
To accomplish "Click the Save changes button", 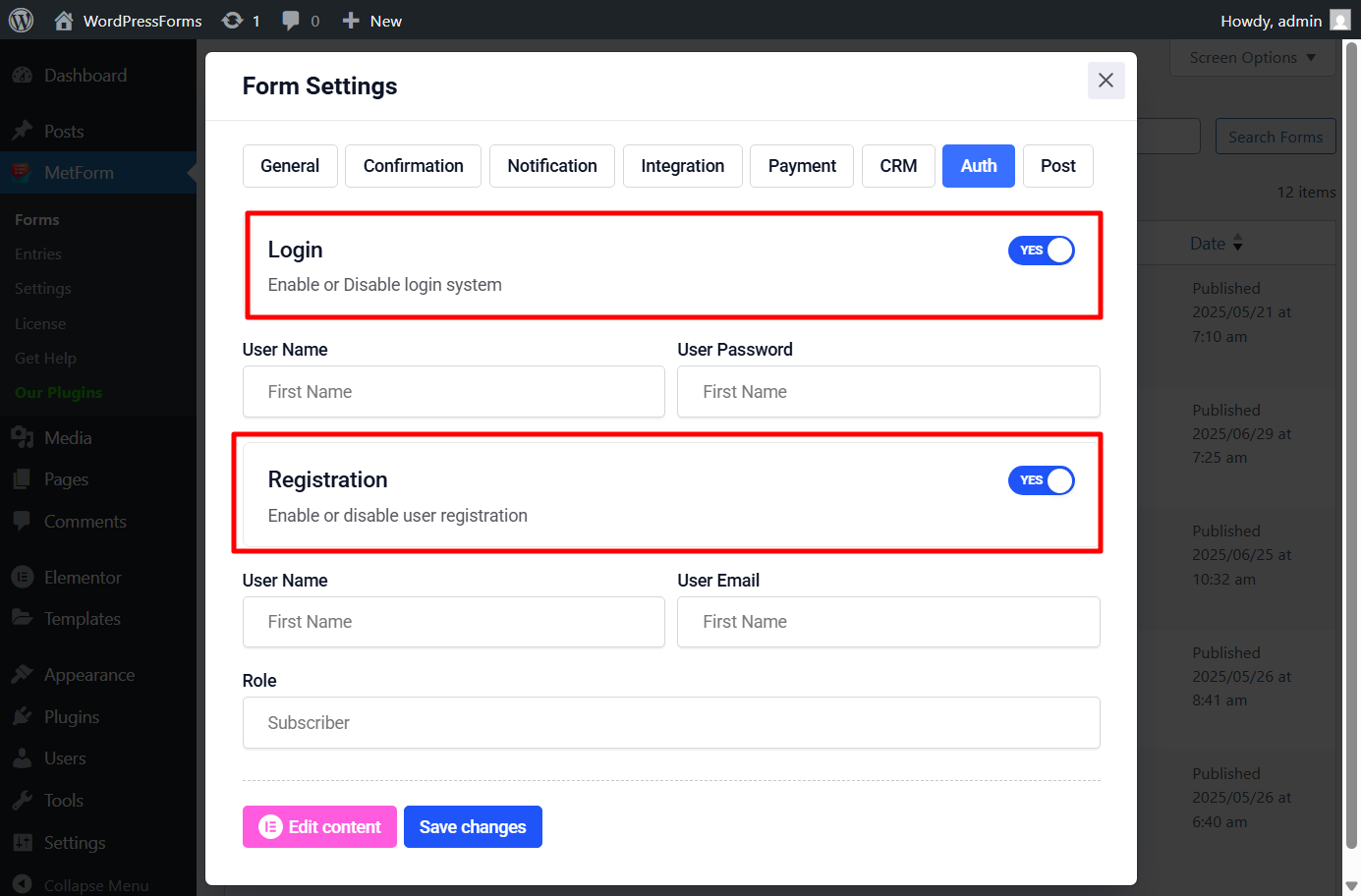I will [x=473, y=827].
